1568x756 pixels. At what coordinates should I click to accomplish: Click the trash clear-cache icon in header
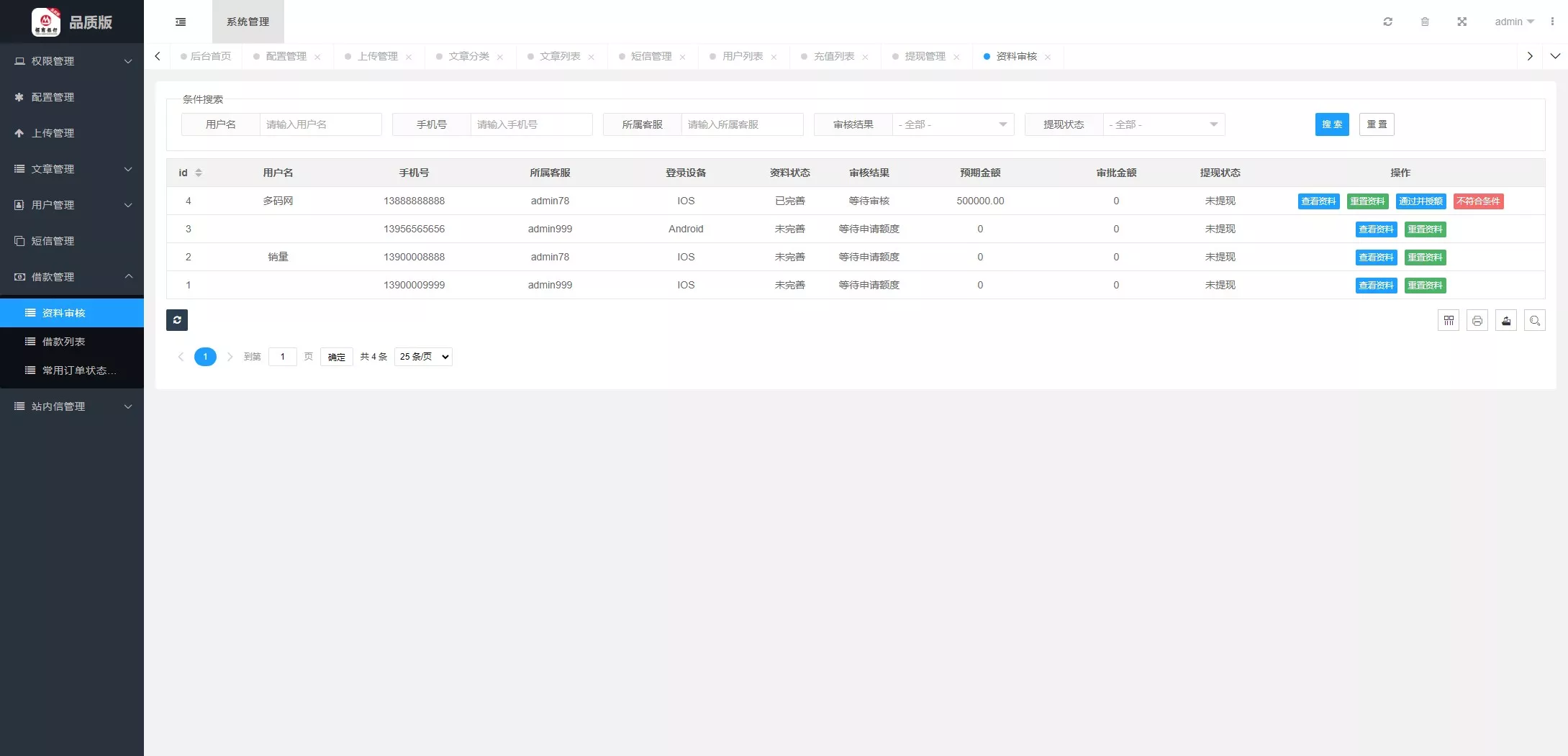click(x=1424, y=22)
